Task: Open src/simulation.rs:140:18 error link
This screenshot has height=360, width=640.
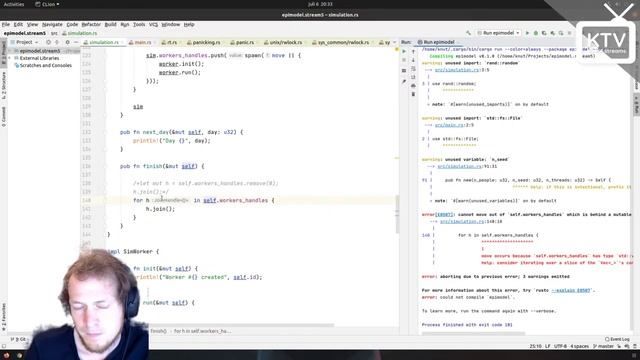Action: [x=462, y=222]
